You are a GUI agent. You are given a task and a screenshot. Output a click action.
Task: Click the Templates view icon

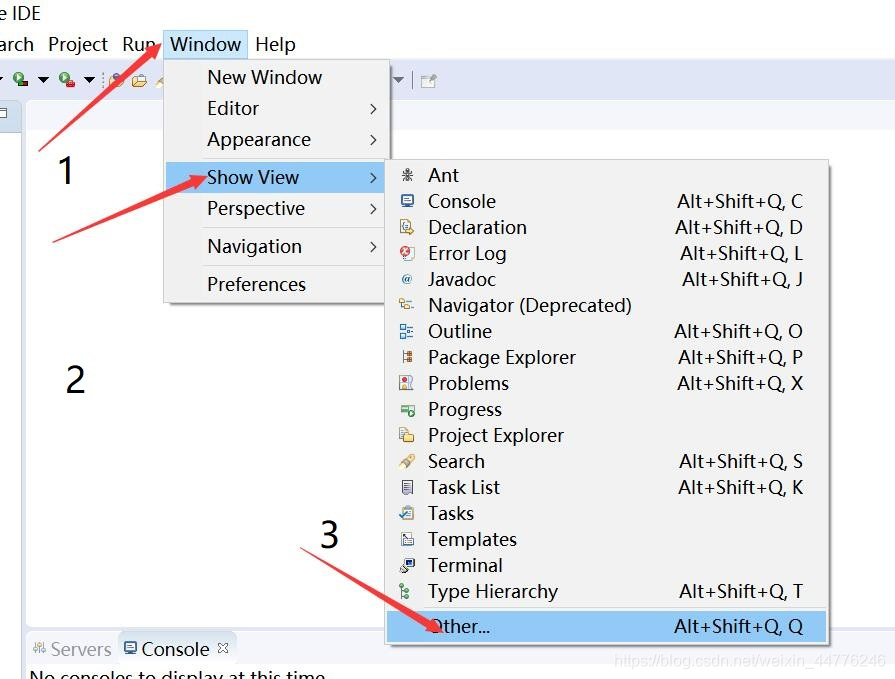pos(407,539)
